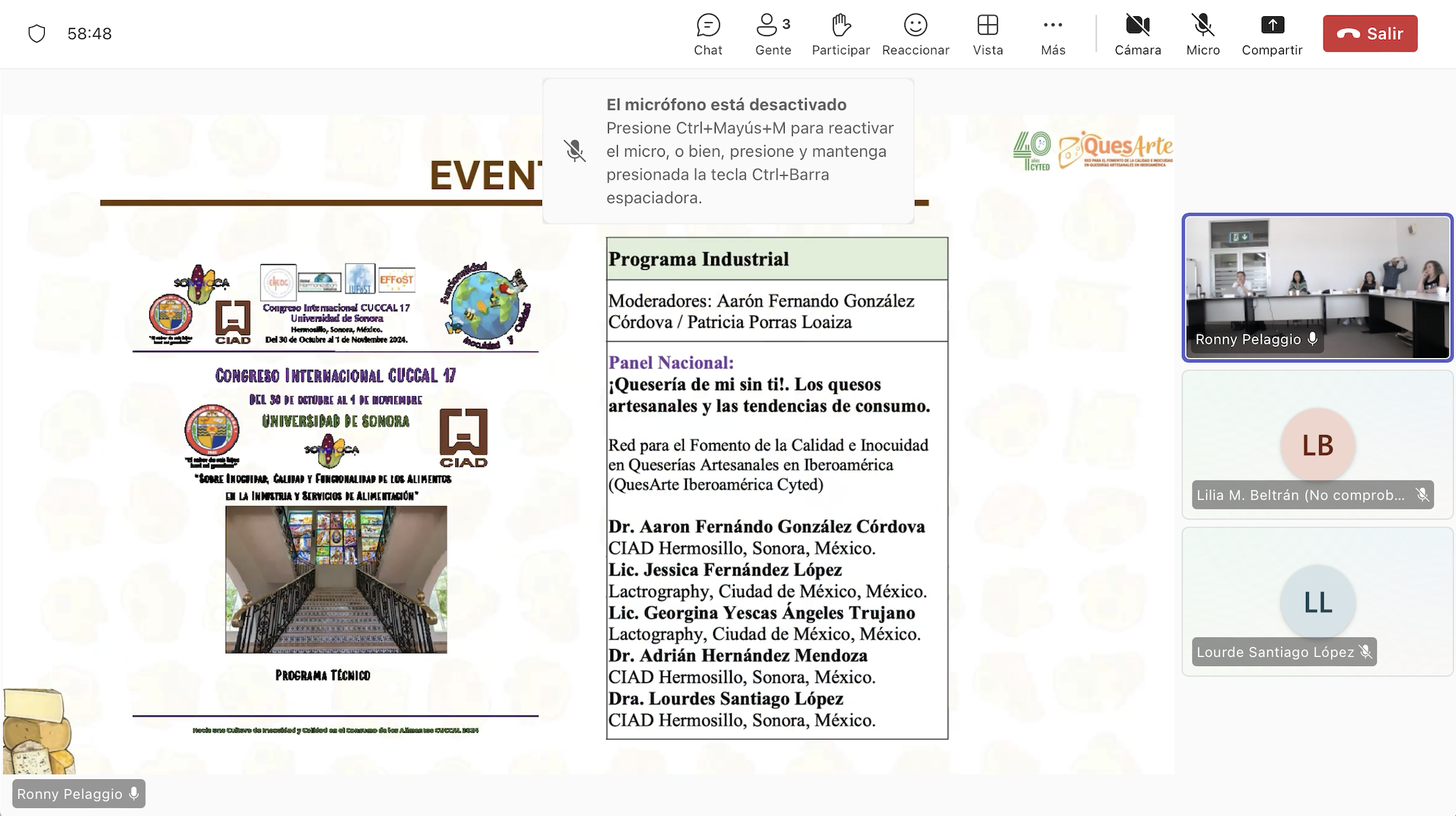Click the shield security icon top left

pos(37,32)
